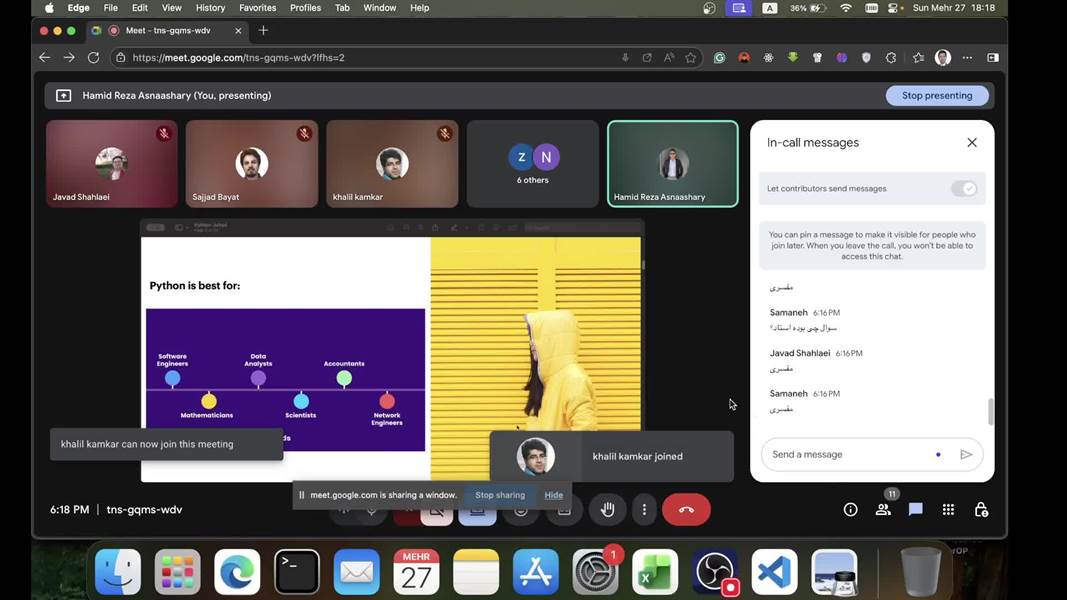
Task: Open the Favorites menu in menu bar
Action: (x=257, y=8)
